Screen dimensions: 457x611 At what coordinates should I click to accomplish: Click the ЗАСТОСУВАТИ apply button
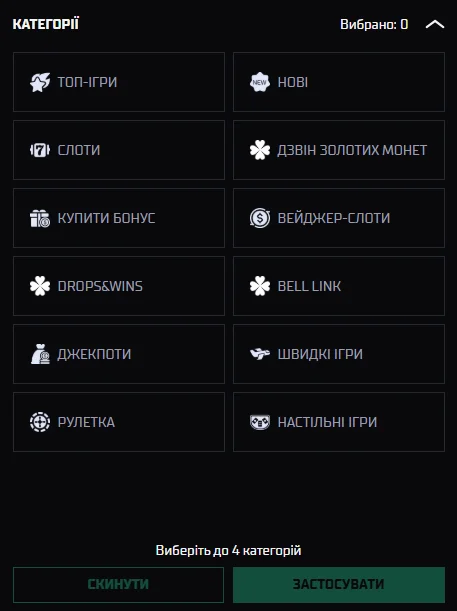click(x=339, y=585)
